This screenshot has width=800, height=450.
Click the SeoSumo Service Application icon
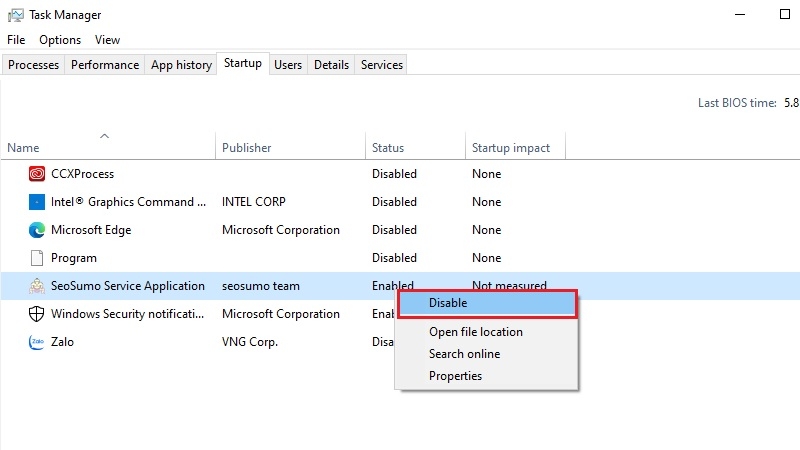pos(37,286)
